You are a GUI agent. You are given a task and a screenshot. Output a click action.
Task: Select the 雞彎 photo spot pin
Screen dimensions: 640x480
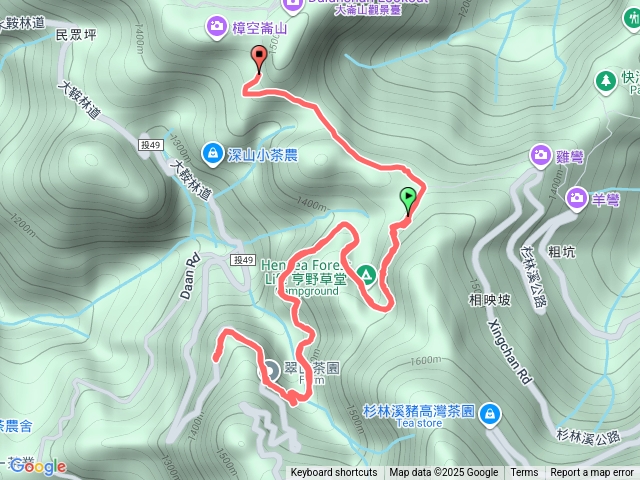540,157
